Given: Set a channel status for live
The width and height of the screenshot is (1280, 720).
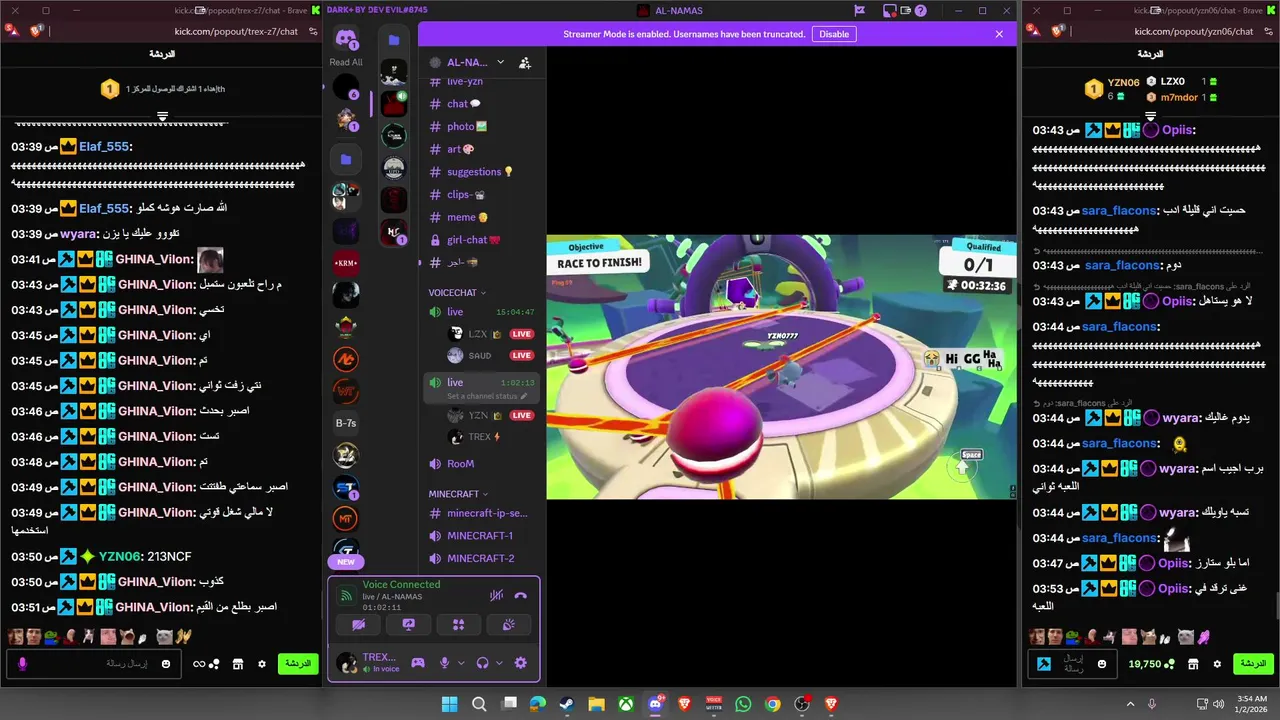Looking at the screenshot, I should click(487, 396).
